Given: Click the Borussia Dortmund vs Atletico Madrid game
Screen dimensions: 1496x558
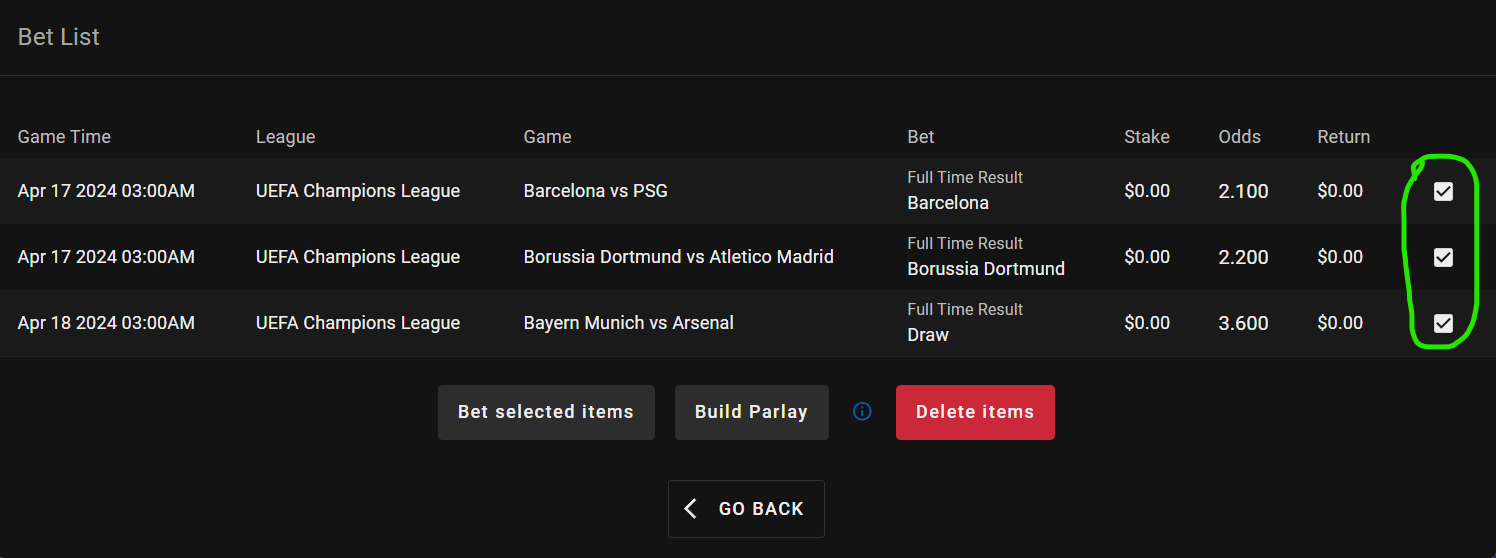Looking at the screenshot, I should 678,257.
